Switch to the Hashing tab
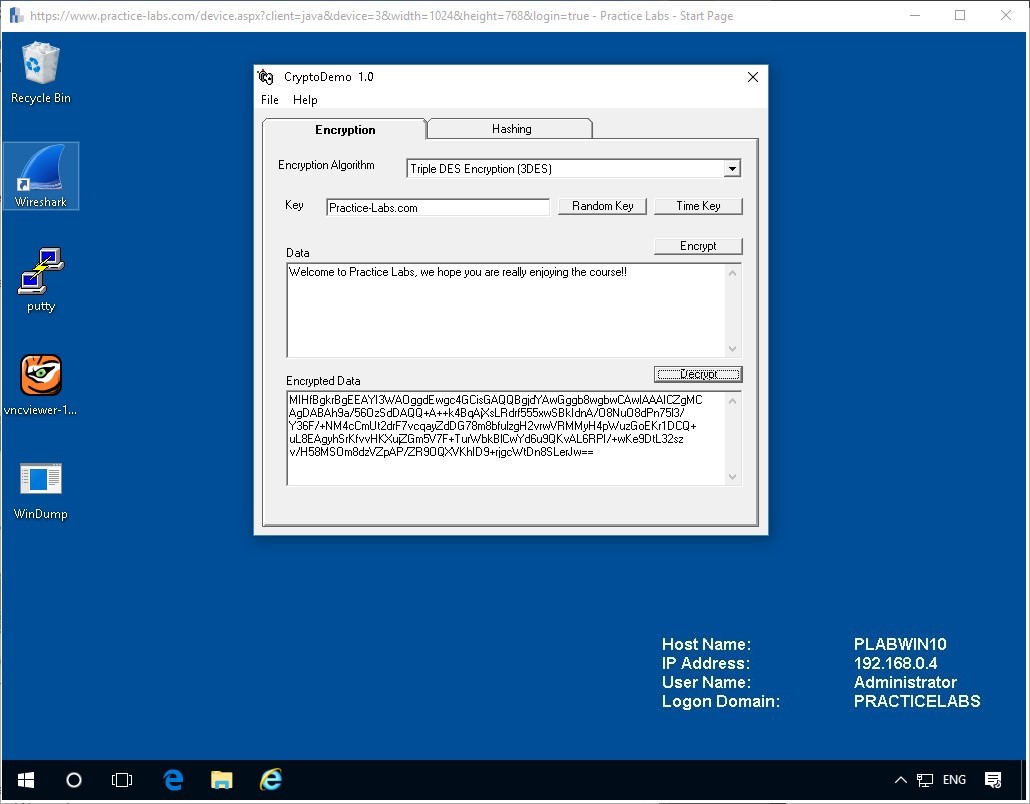Screen dimensions: 1030x804 [509, 128]
